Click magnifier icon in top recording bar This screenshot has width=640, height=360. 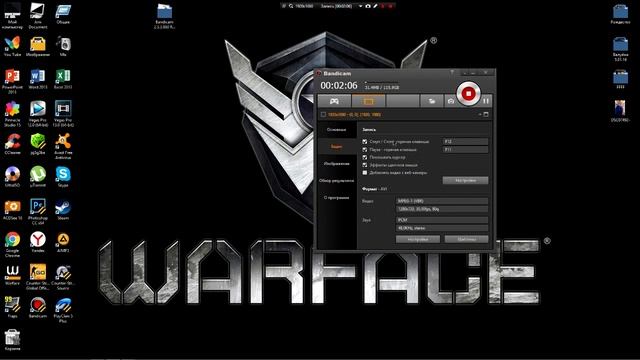pyautogui.click(x=291, y=6)
